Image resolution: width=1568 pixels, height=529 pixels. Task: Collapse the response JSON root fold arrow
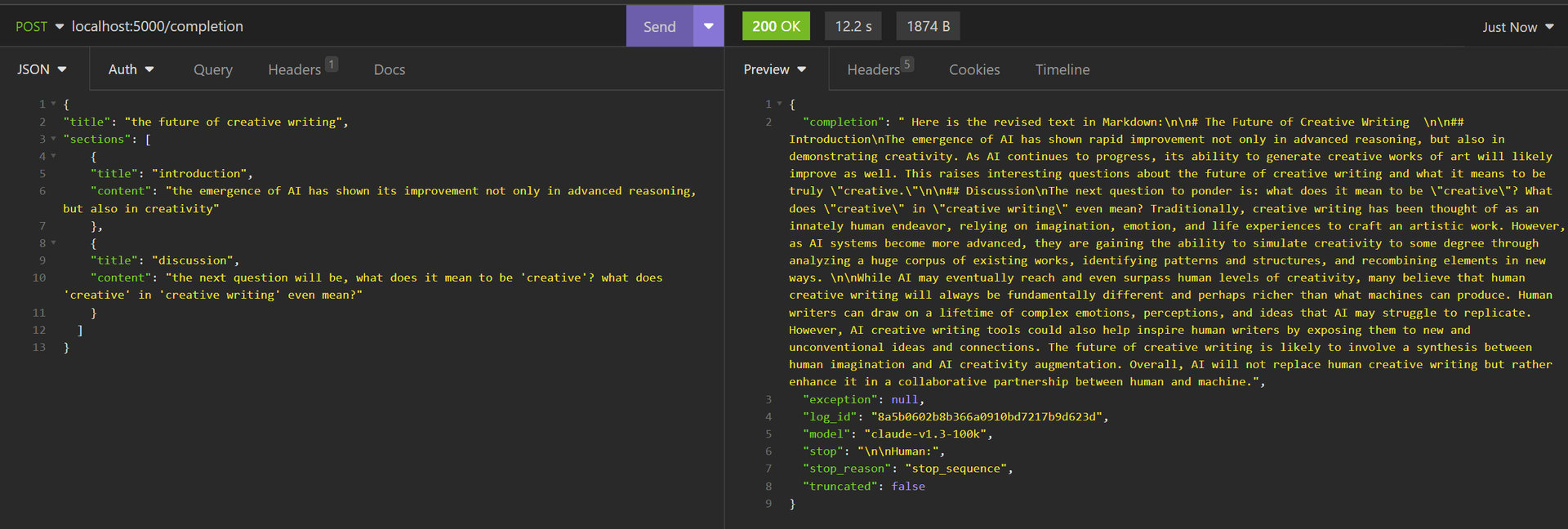coord(780,104)
